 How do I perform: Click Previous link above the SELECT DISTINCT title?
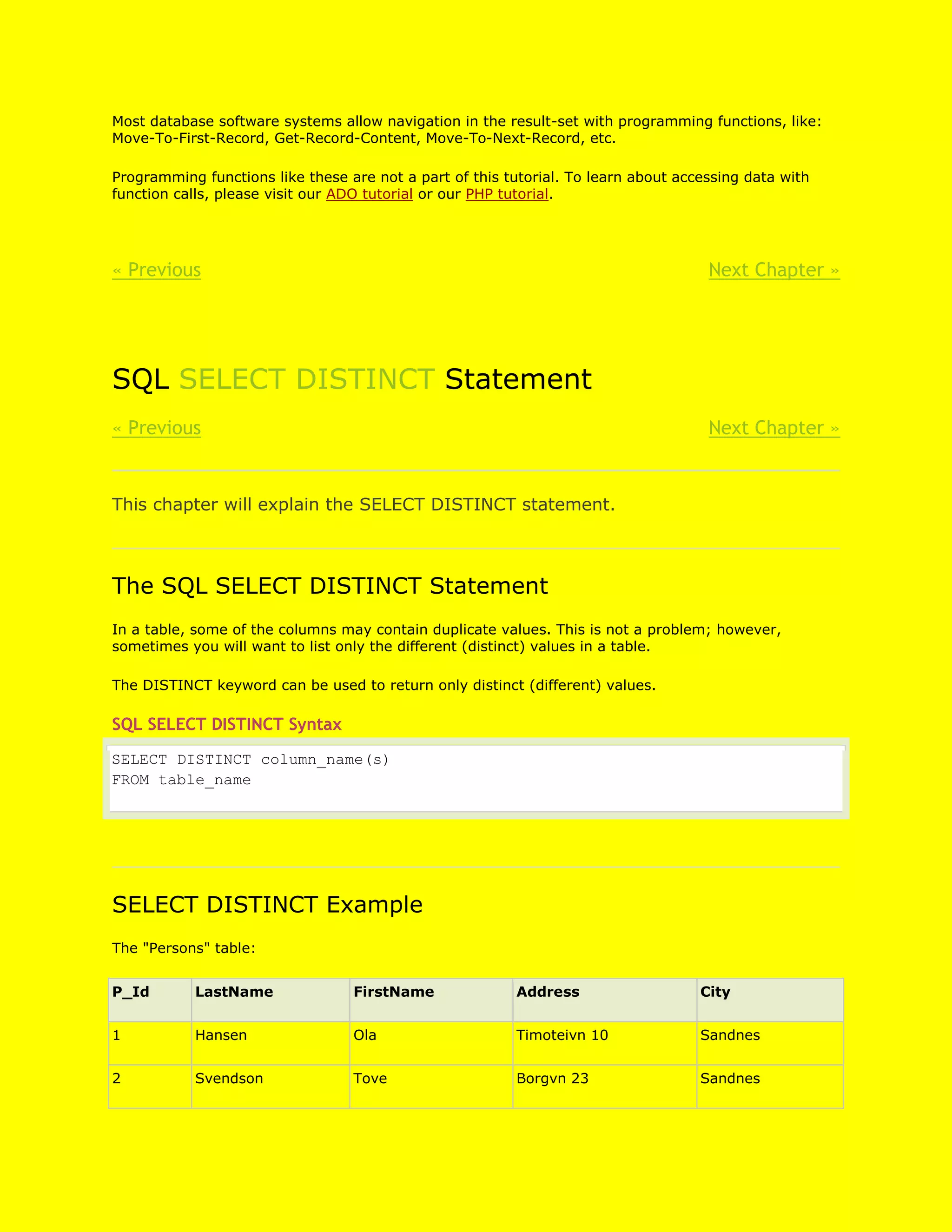(156, 270)
